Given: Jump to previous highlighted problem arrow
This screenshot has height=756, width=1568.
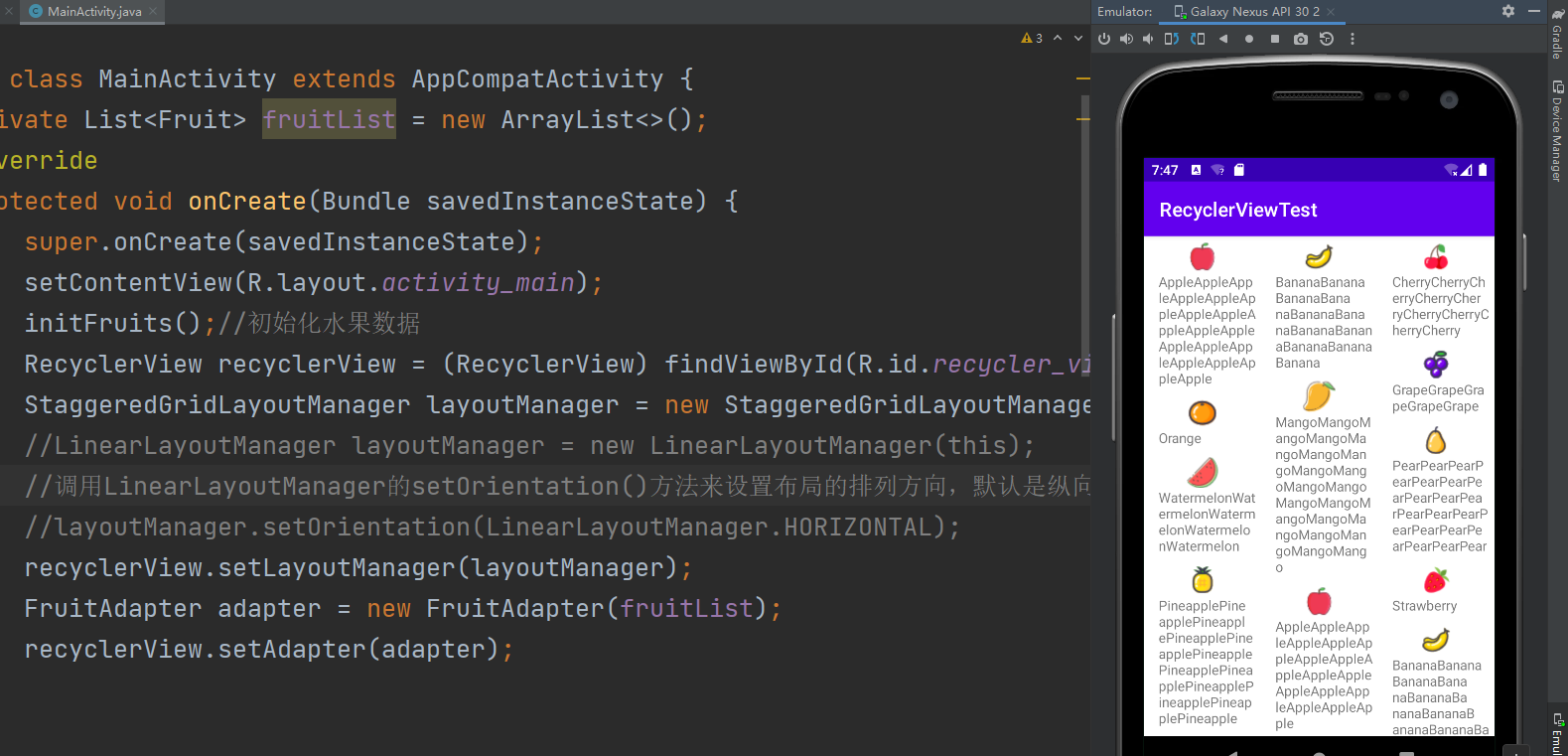Looking at the screenshot, I should point(1058,38).
